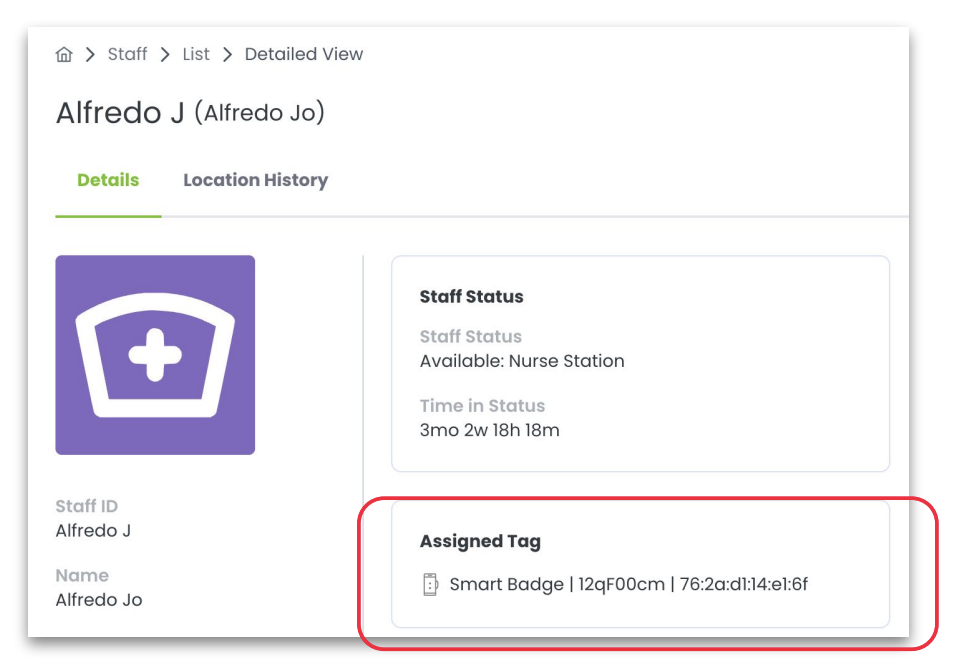Click the Staff Status card heading
Image resolution: width=956 pixels, height=666 pixels.
coord(471,297)
